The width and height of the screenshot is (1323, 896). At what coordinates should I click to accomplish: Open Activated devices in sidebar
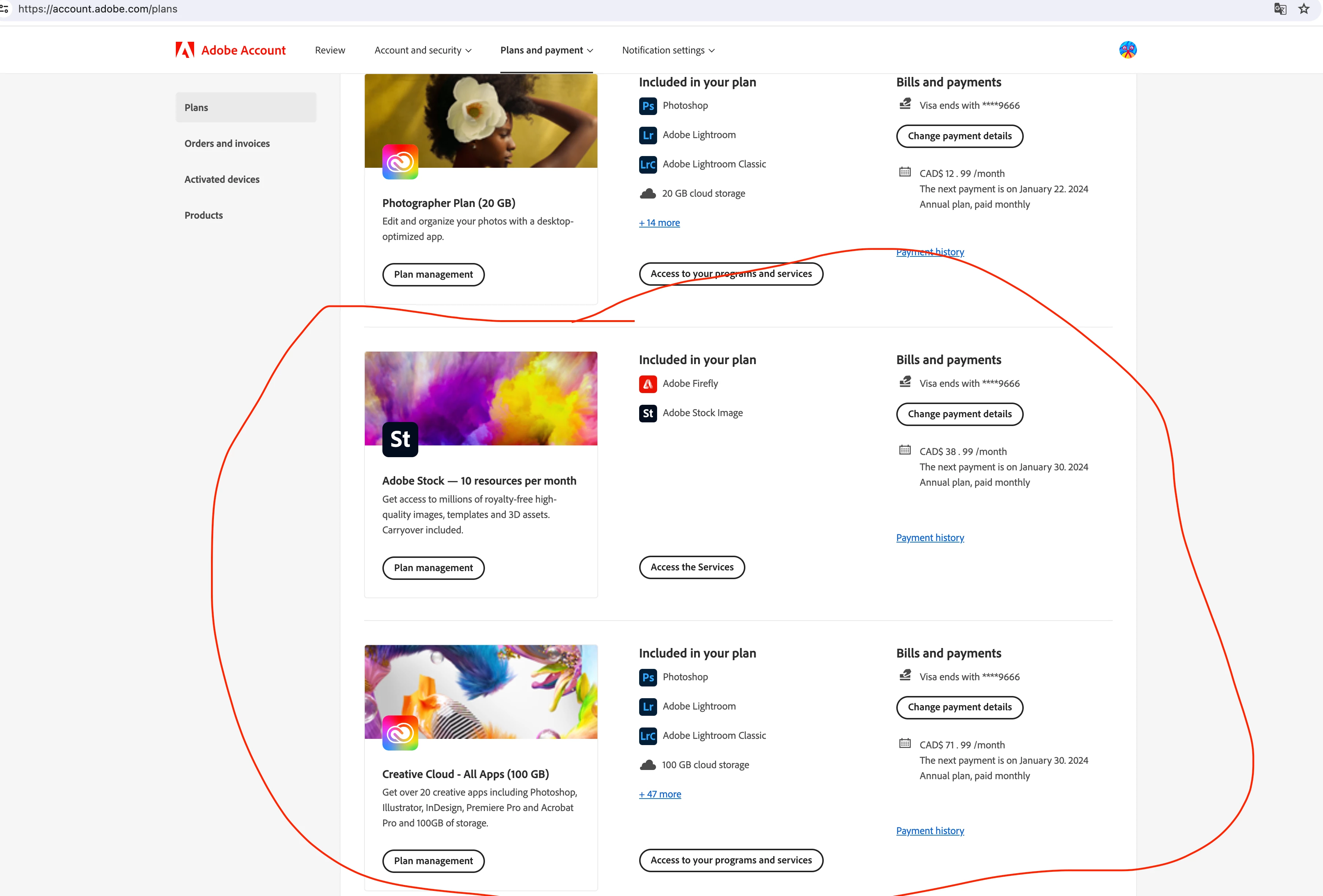click(222, 179)
